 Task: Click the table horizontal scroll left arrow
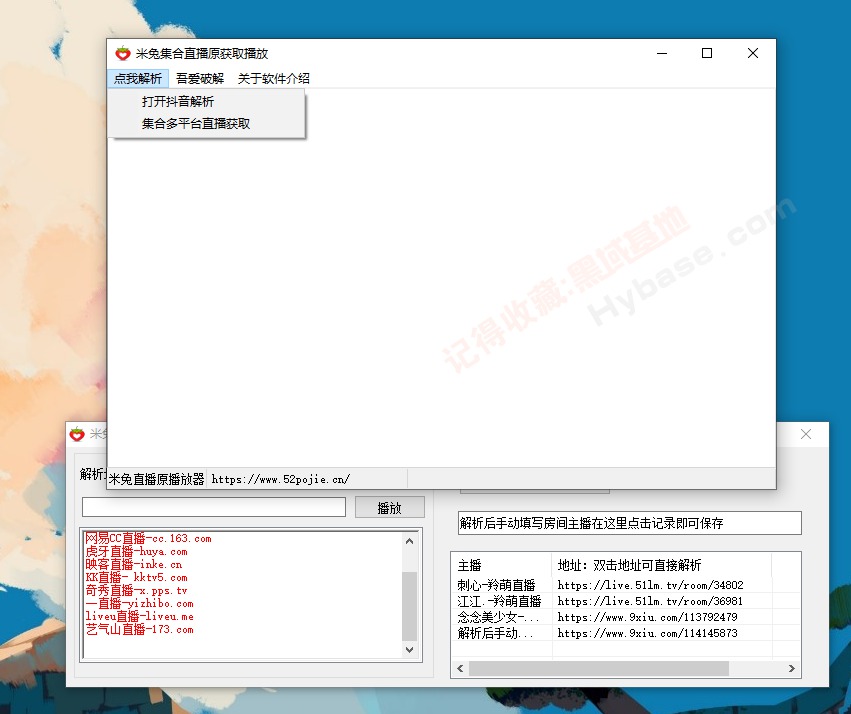(x=460, y=668)
